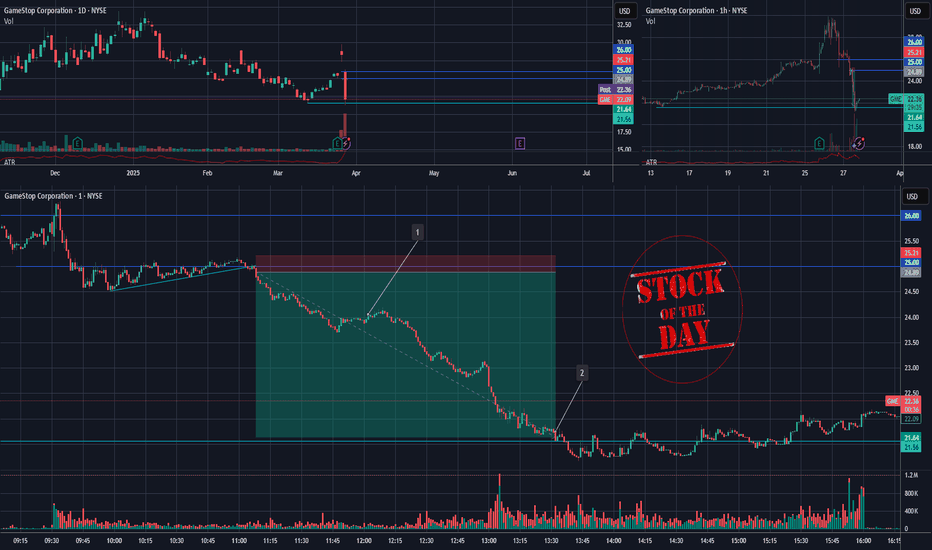Open the lightning news marker on the daily chart

click(346, 143)
